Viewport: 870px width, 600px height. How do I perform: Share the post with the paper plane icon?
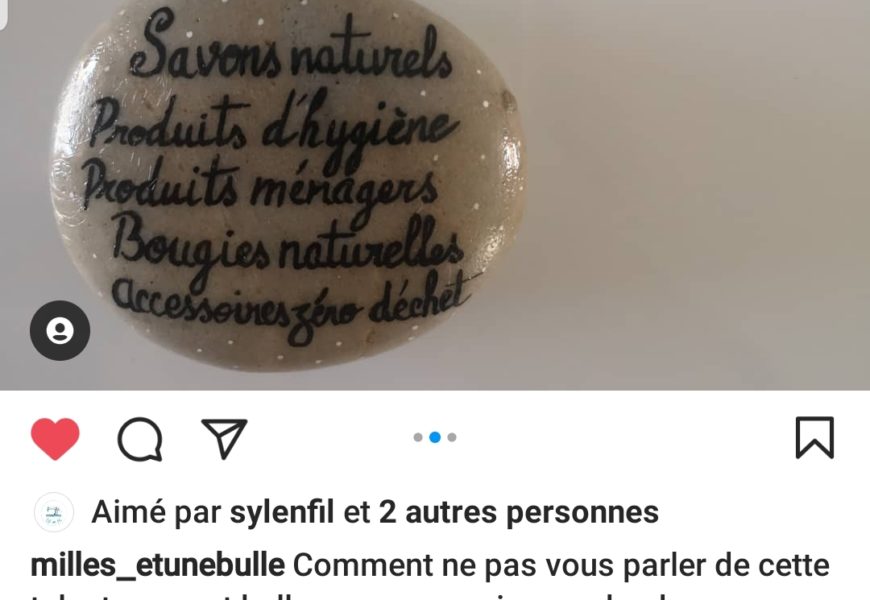tap(224, 438)
